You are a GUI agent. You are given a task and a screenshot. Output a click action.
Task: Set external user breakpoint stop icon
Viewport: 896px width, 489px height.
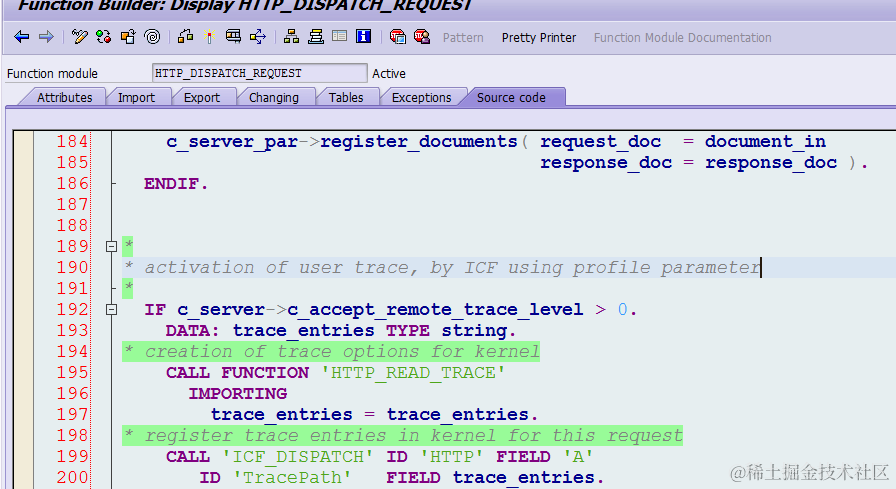(422, 37)
